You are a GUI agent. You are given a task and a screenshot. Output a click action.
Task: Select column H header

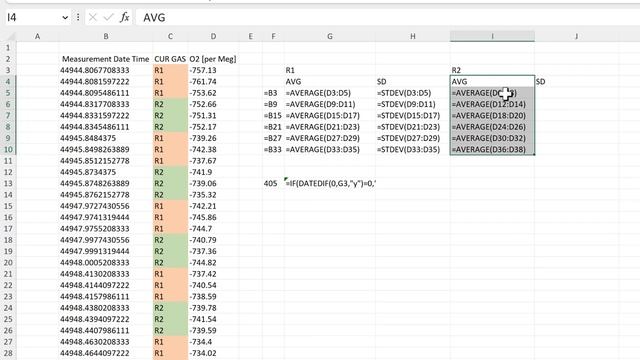(413, 36)
